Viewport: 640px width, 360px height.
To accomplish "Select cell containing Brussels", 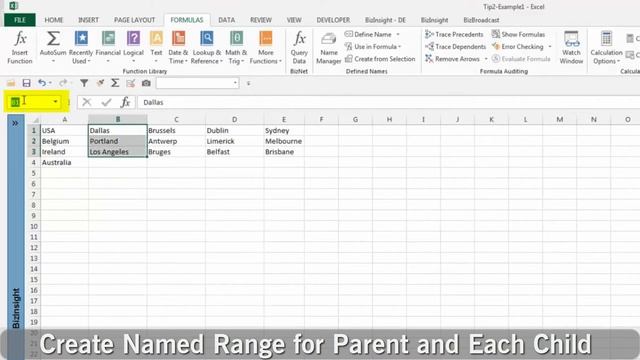I will tap(176, 131).
